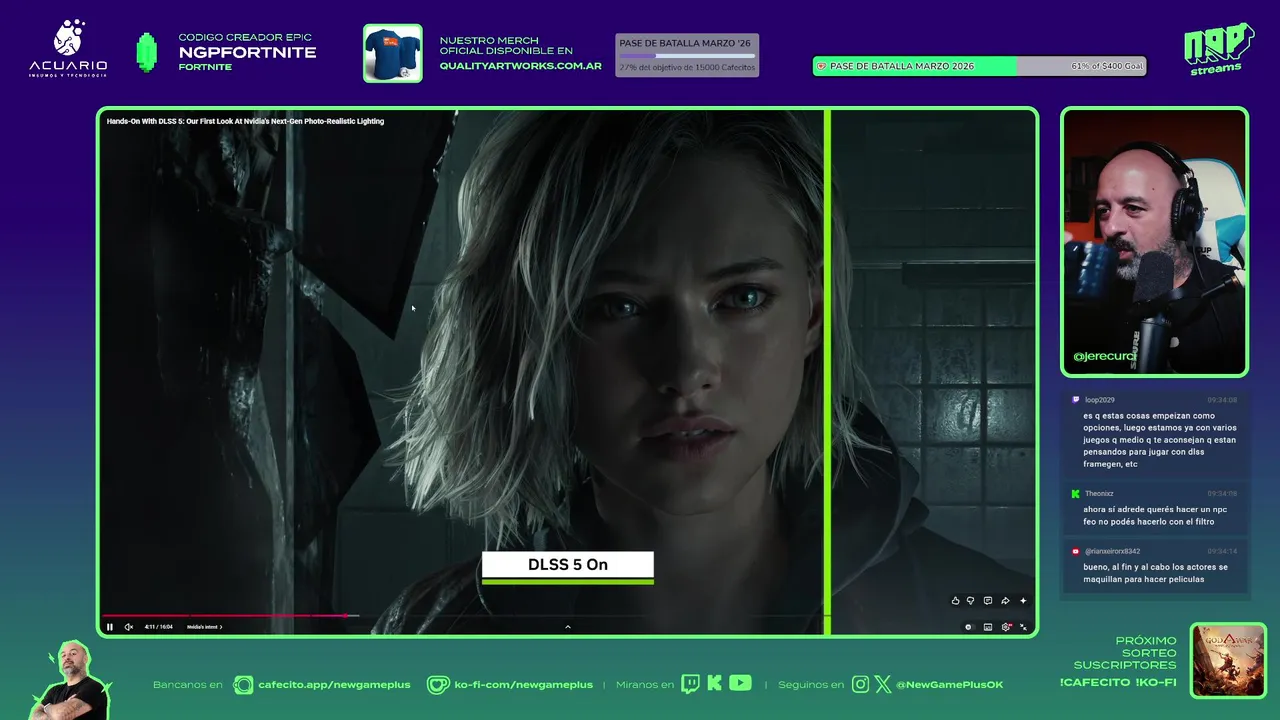The image size is (1280, 720).
Task: Click the Cafecitos goal progress bar
Action: (x=687, y=56)
